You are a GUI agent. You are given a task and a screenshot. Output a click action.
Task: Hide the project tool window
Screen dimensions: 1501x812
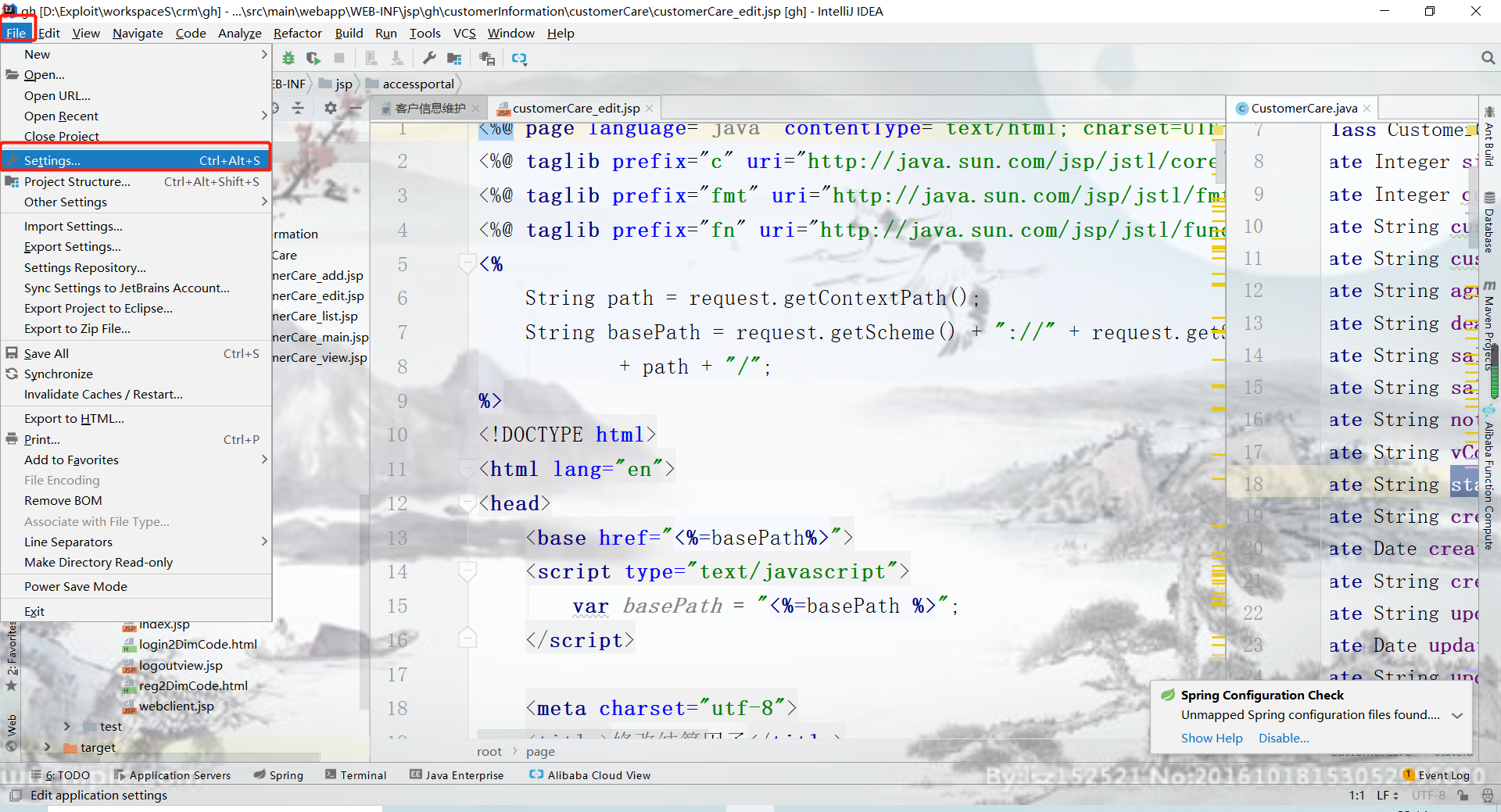(x=356, y=108)
